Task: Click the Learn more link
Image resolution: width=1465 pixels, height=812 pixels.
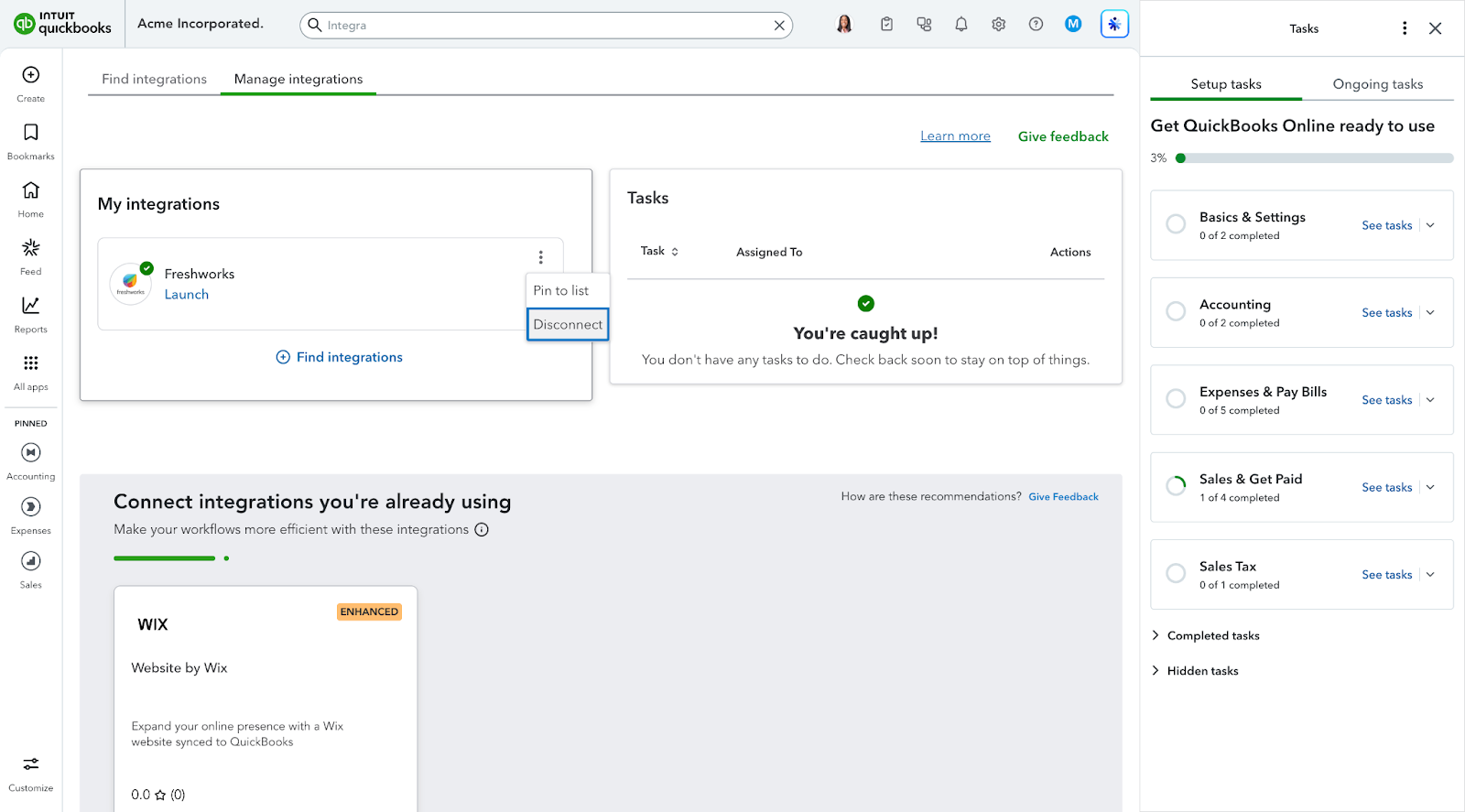Action: tap(955, 136)
